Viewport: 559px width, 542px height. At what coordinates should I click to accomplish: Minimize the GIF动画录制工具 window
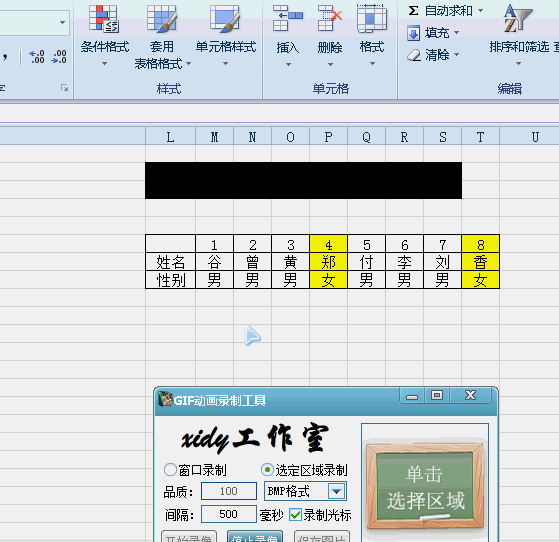click(412, 395)
